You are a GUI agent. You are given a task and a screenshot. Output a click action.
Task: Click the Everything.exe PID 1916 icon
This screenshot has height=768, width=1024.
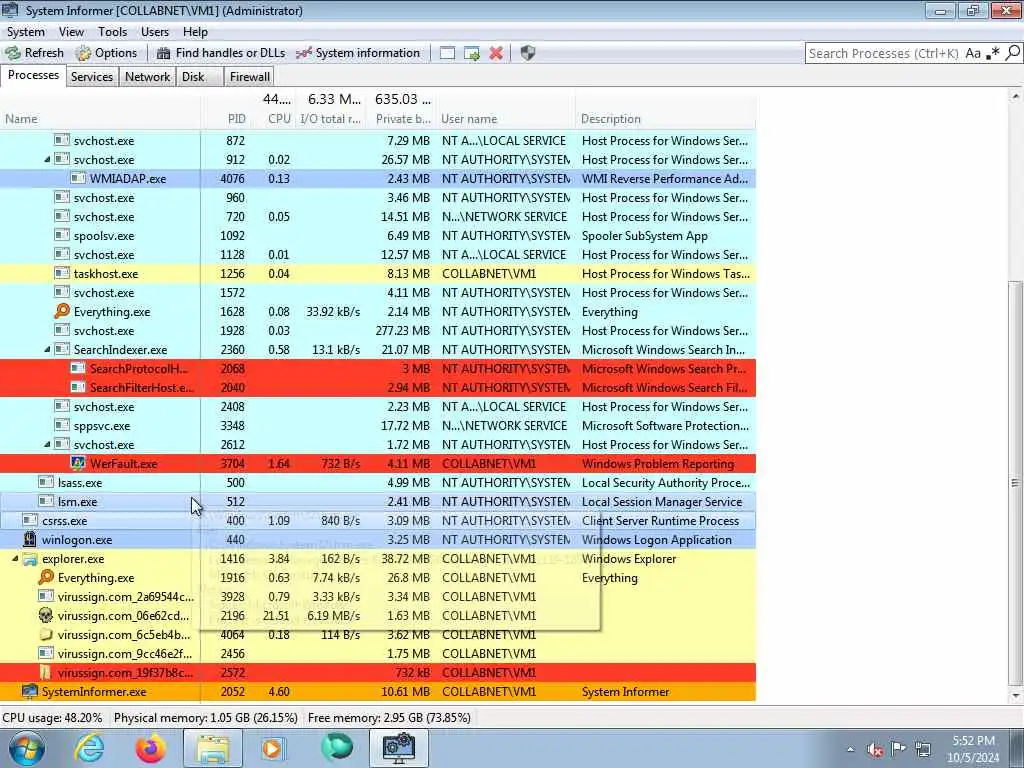[x=46, y=577]
